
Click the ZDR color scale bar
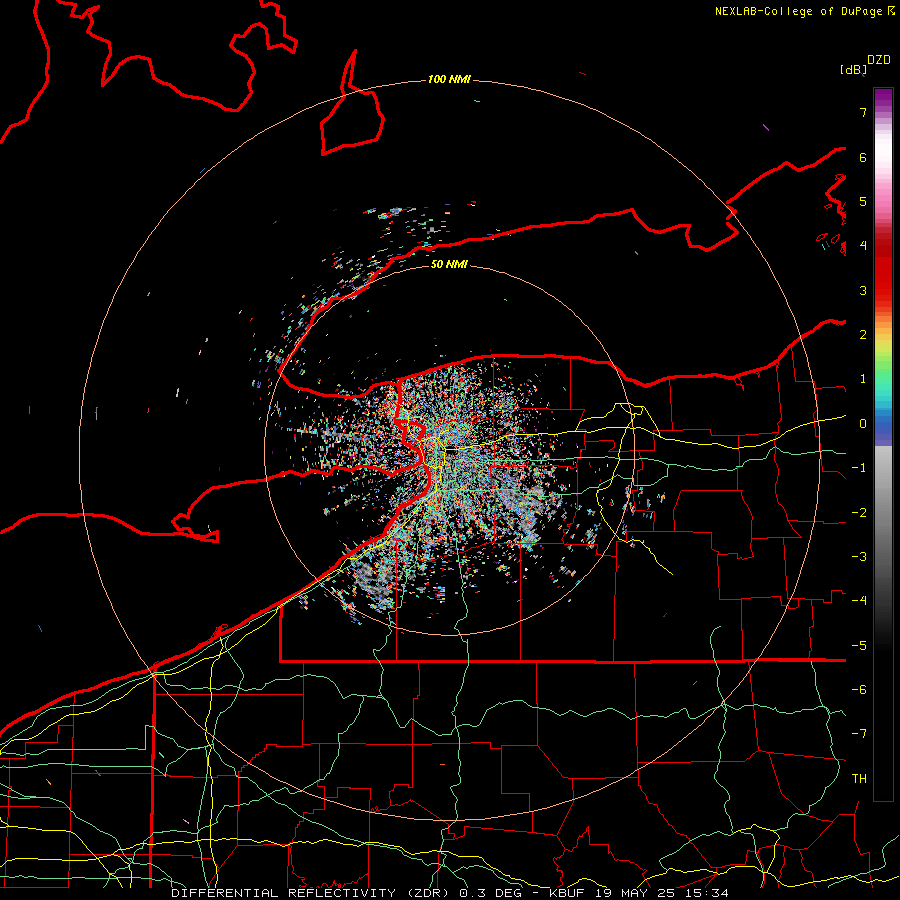(x=883, y=444)
